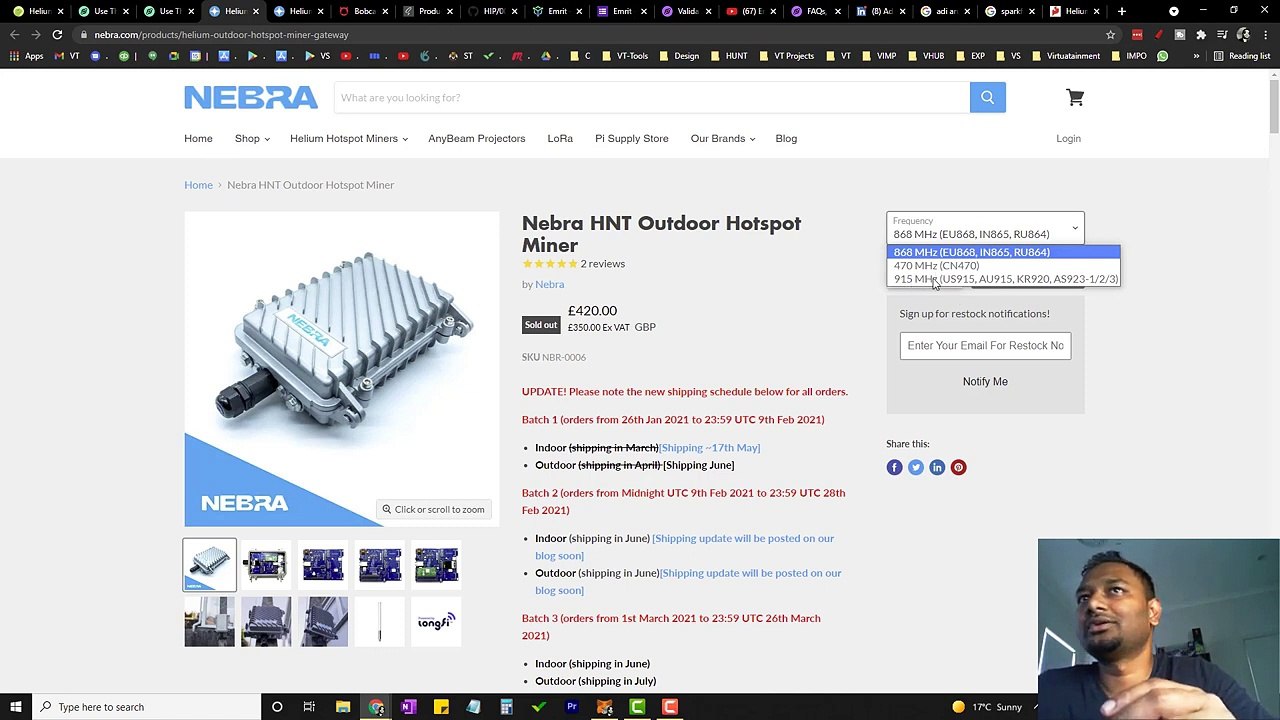Click the product search box
The image size is (1280, 720).
point(651,97)
